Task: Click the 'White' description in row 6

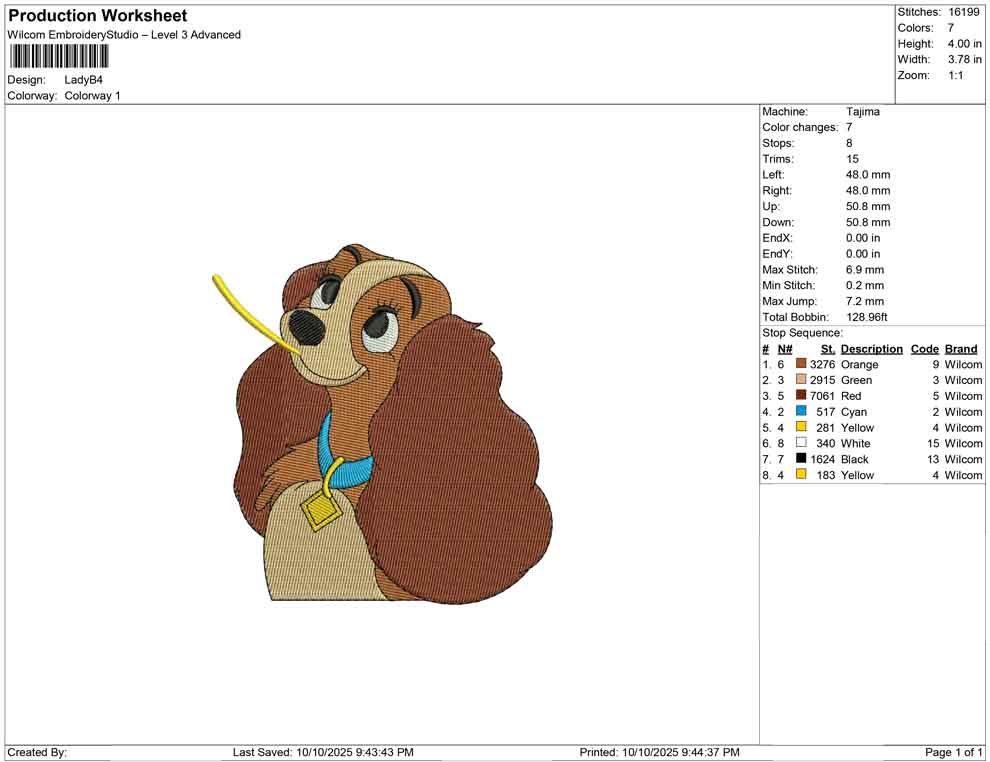Action: tap(856, 443)
